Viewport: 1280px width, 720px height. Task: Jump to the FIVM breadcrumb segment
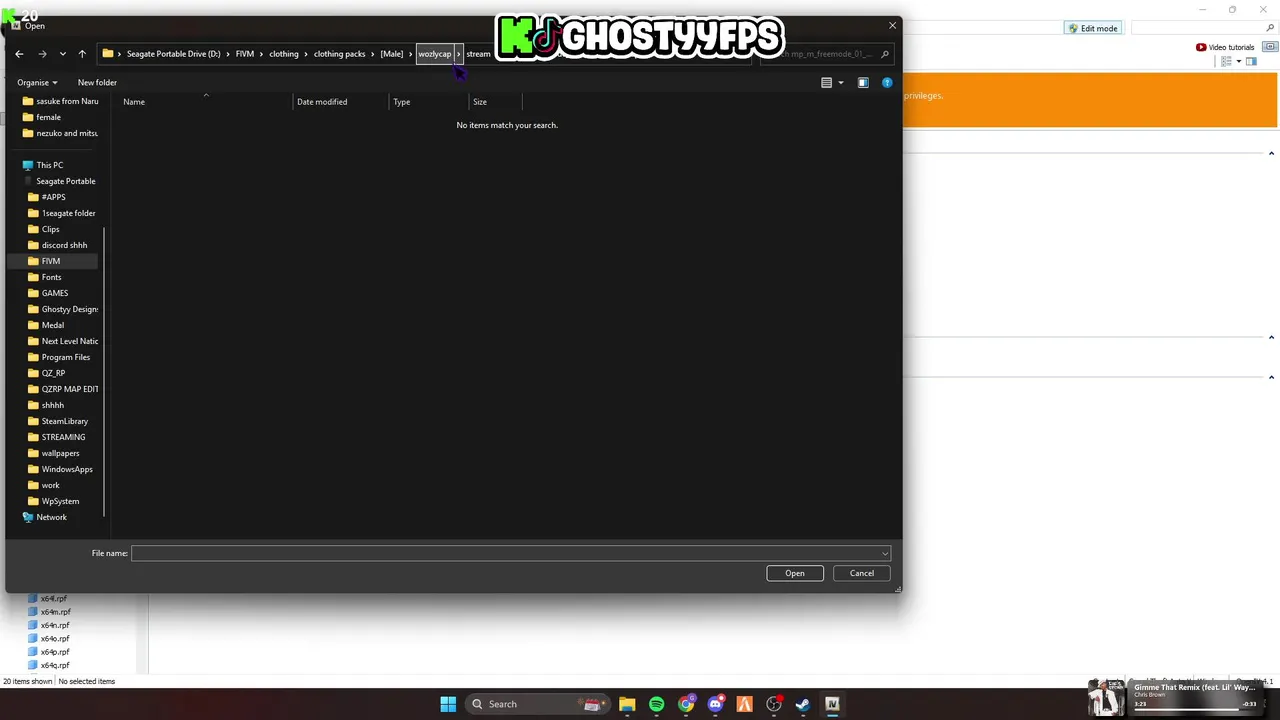(245, 54)
